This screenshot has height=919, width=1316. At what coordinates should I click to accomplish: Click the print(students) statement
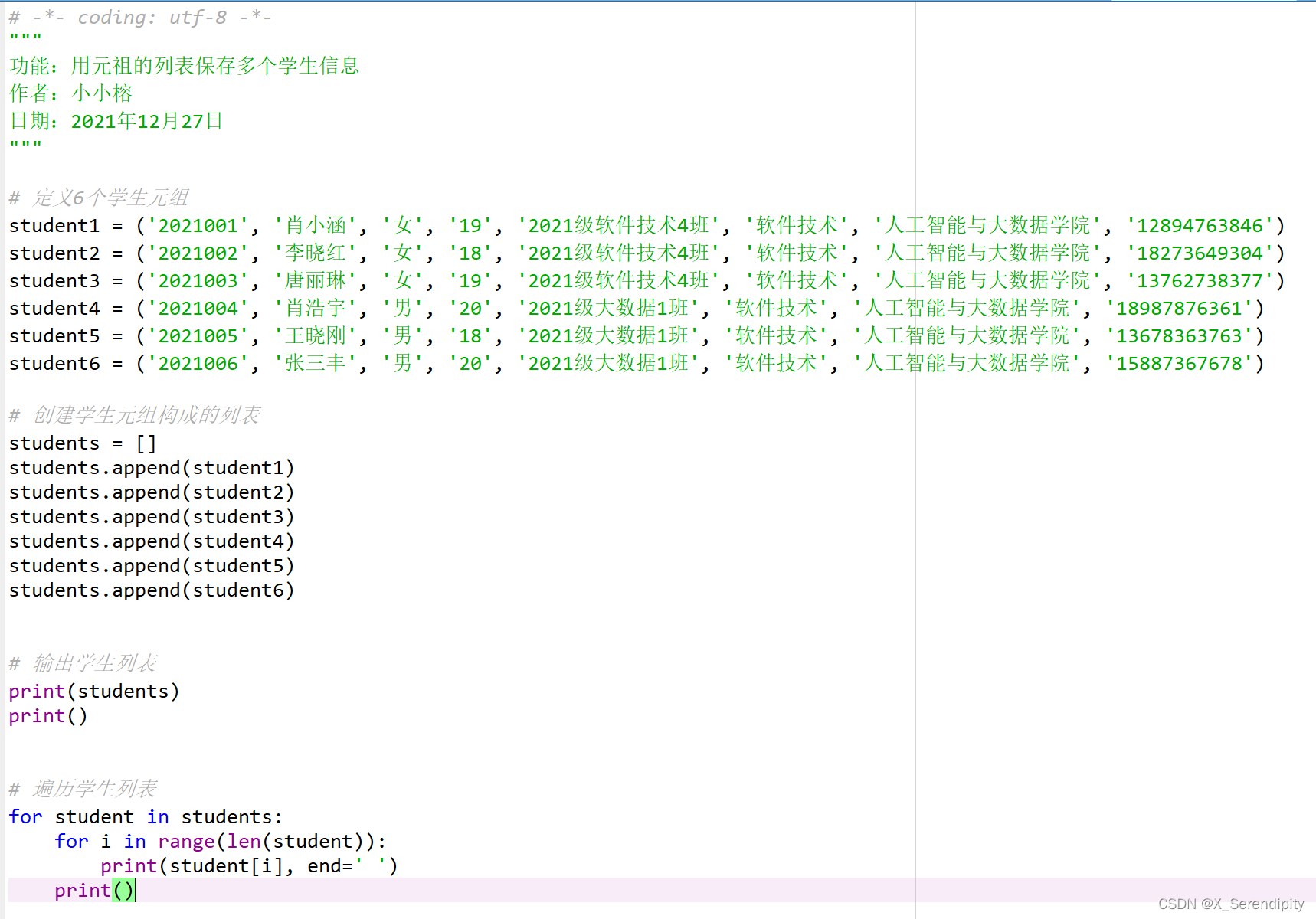(x=94, y=691)
